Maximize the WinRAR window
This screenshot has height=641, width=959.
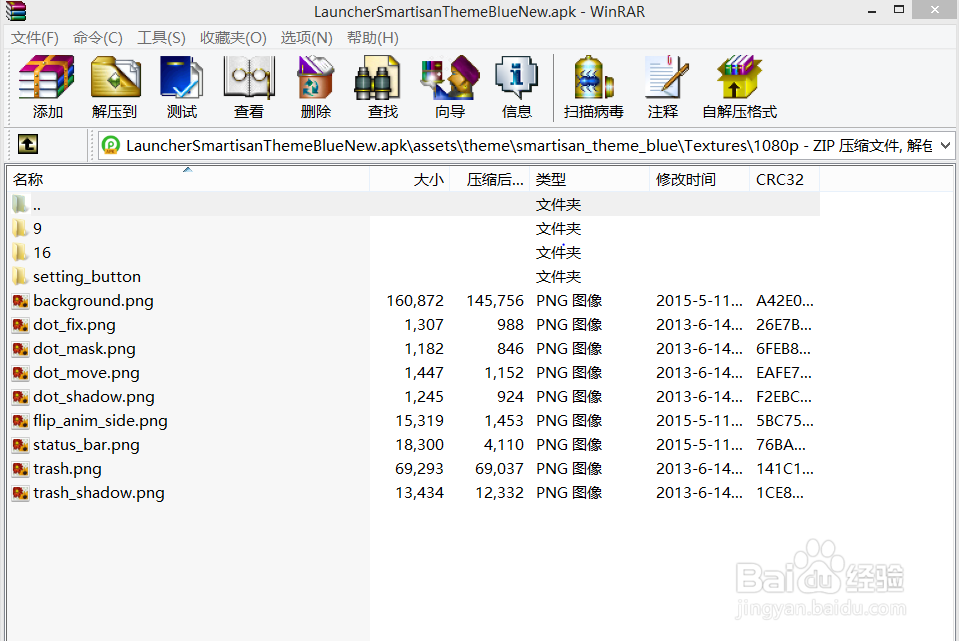(898, 9)
